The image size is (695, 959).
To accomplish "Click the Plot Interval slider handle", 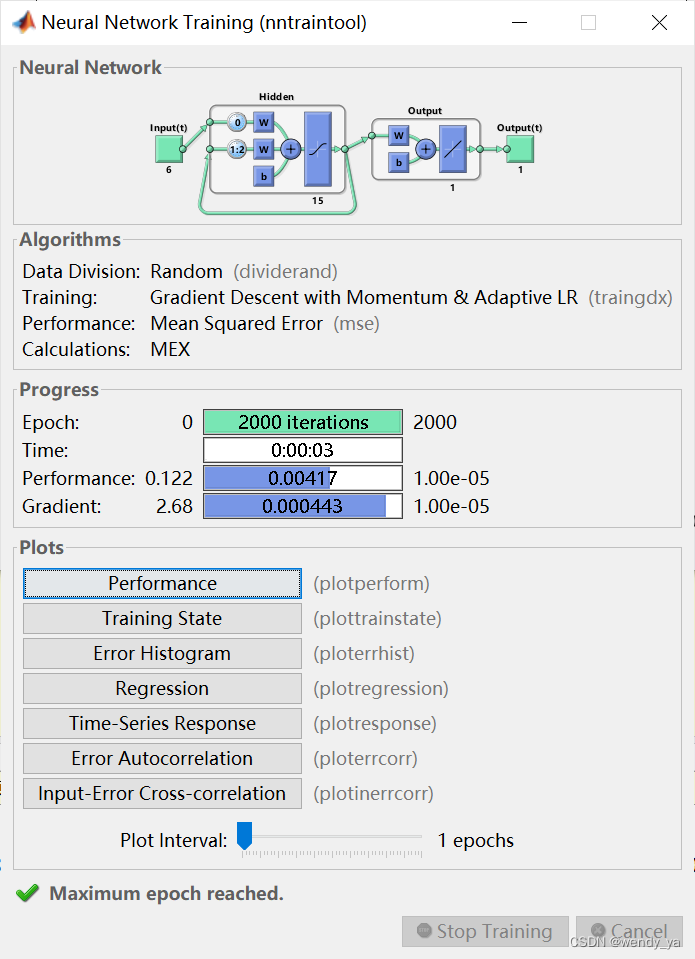I will [244, 837].
